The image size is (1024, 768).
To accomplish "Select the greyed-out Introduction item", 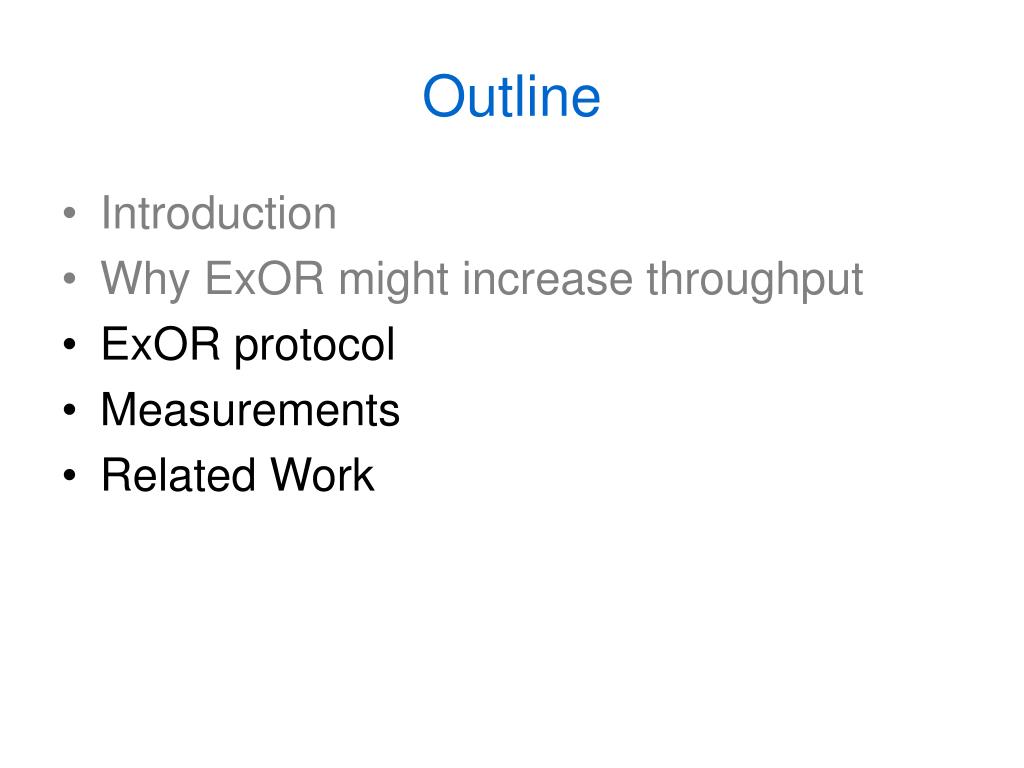I will [x=219, y=213].
